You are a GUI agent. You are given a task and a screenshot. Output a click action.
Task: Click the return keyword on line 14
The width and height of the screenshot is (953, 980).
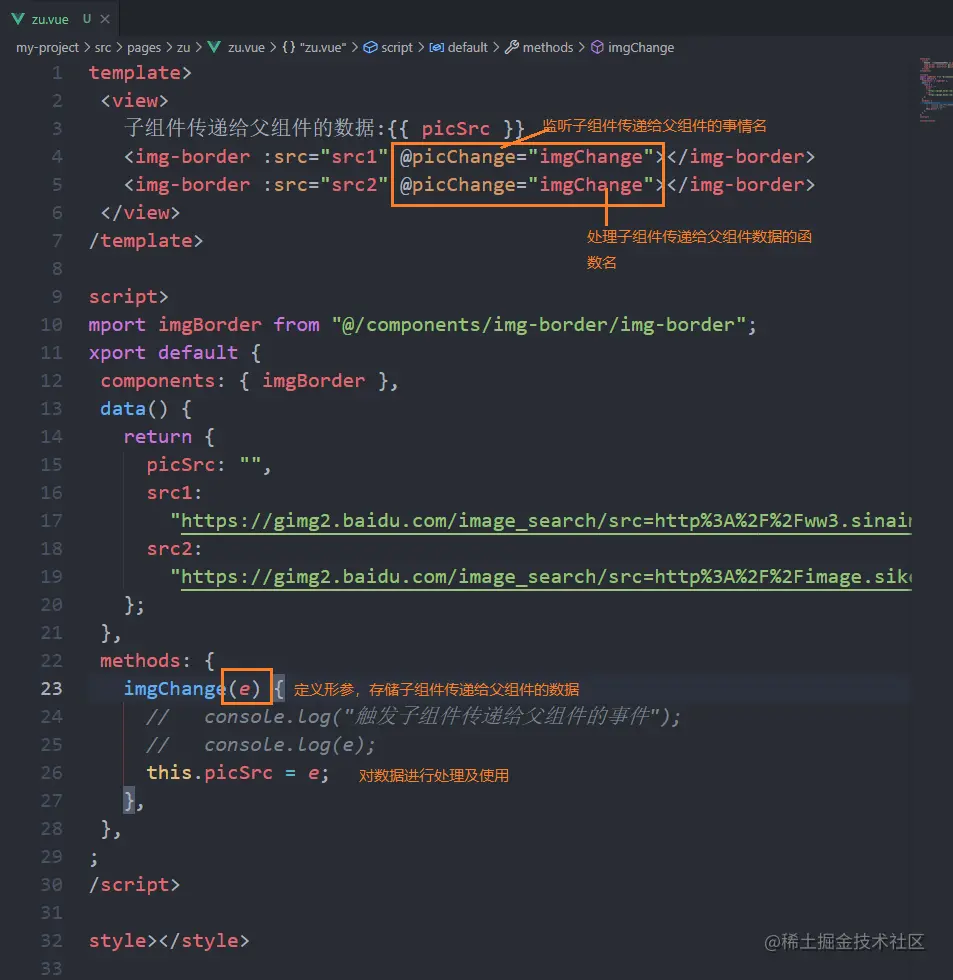pos(157,437)
